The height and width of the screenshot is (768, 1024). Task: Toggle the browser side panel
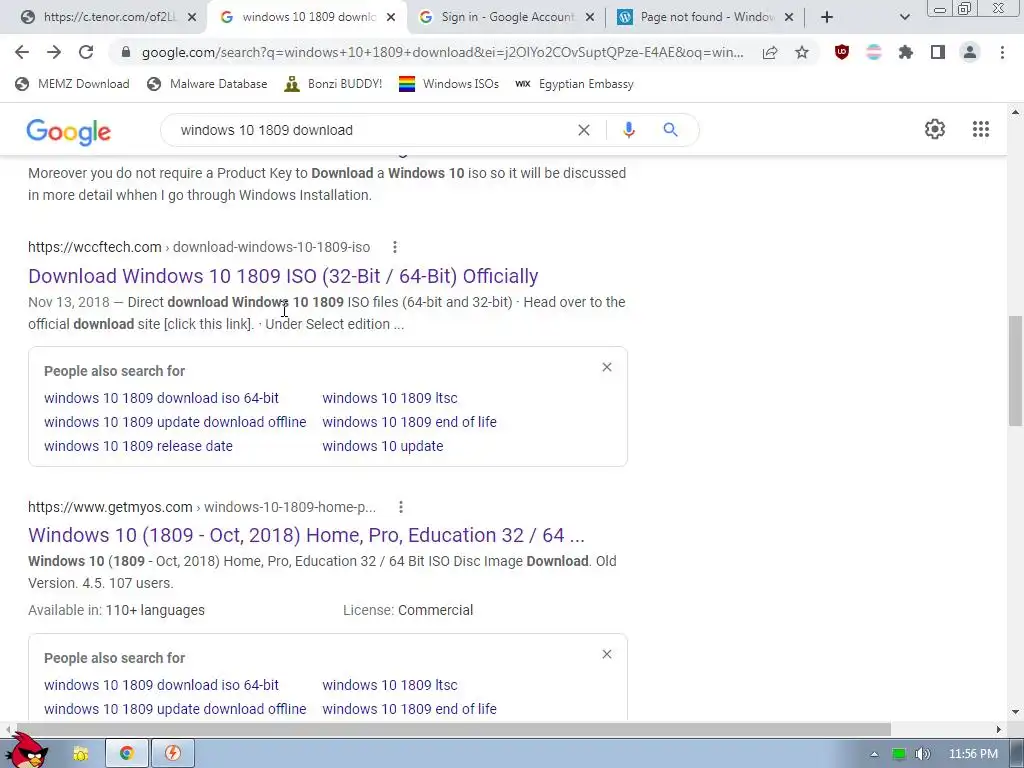(x=938, y=52)
